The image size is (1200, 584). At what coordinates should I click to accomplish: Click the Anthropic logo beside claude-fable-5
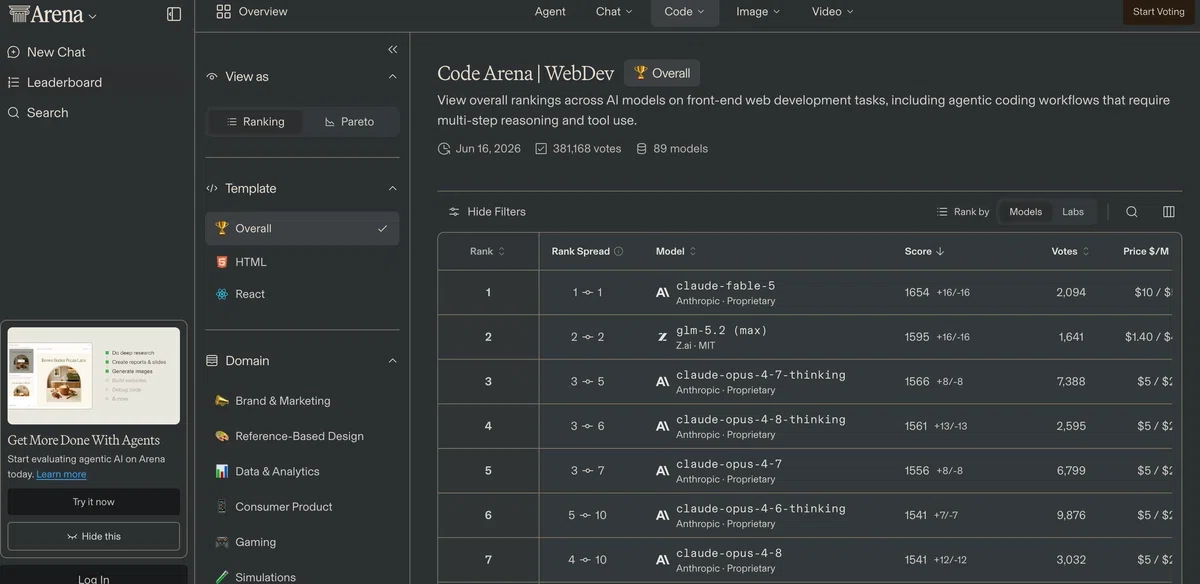tap(662, 293)
